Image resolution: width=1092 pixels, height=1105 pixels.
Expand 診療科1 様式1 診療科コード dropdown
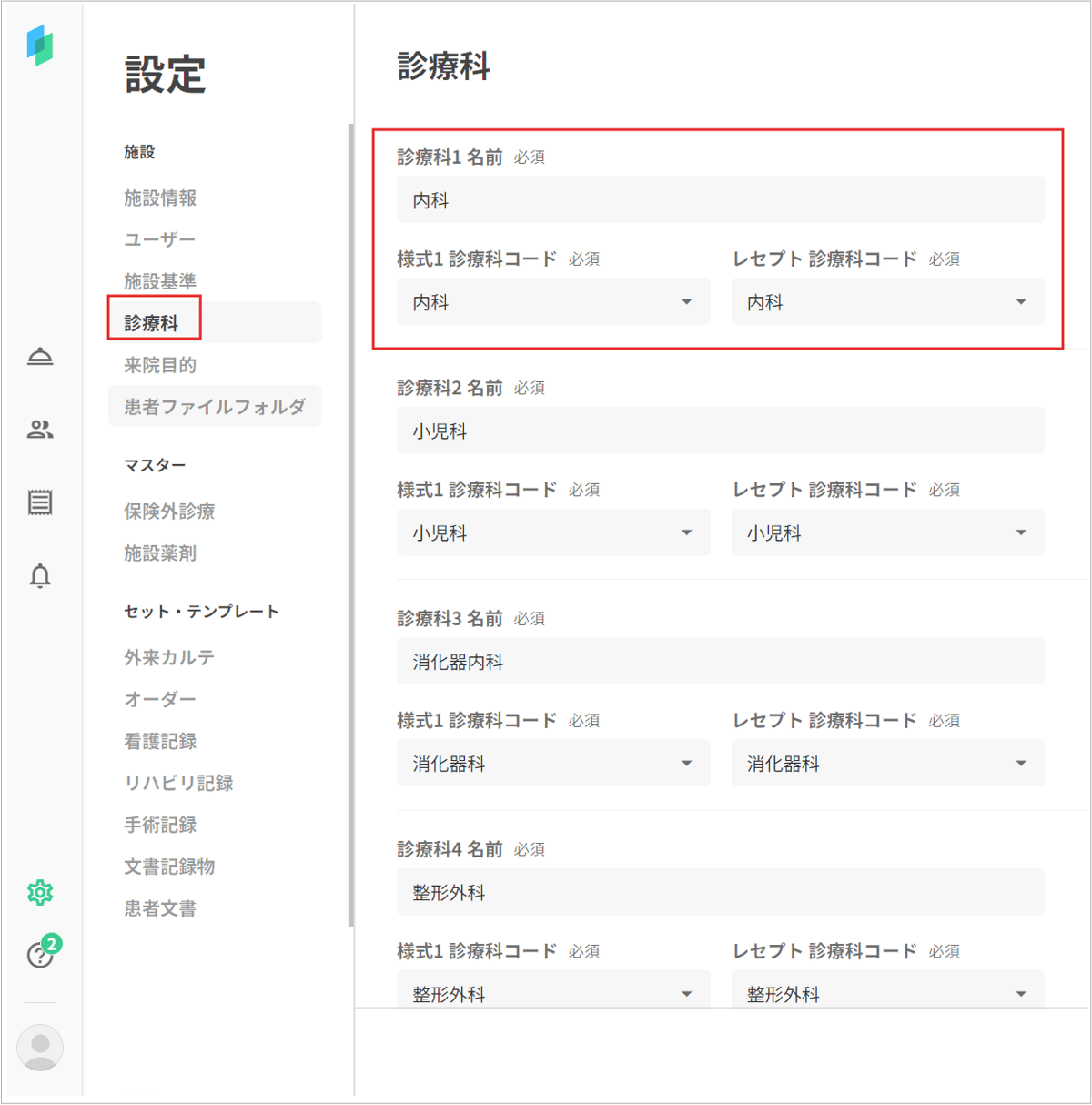pyautogui.click(x=553, y=302)
